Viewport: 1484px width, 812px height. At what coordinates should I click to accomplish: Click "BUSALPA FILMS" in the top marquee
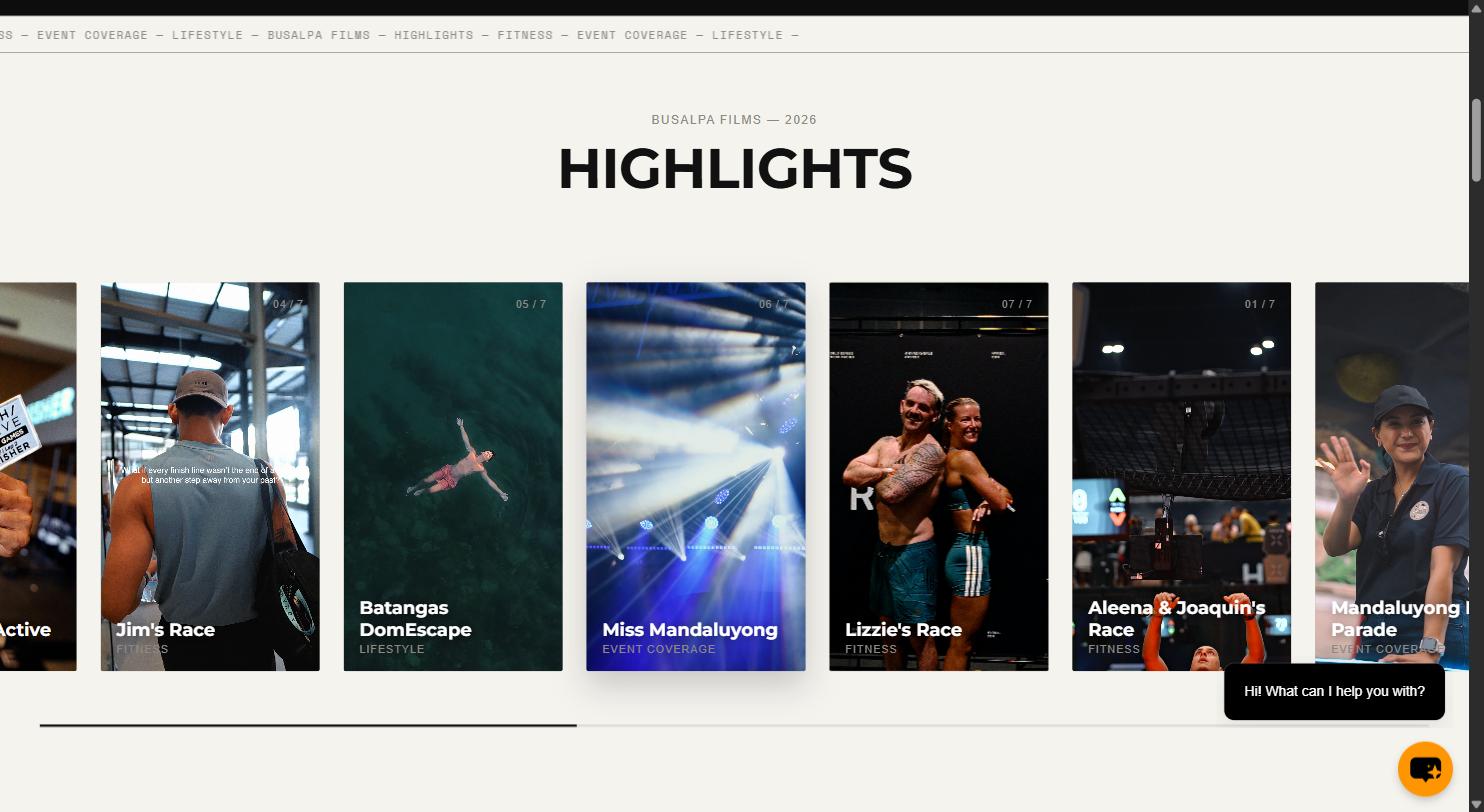(x=319, y=35)
